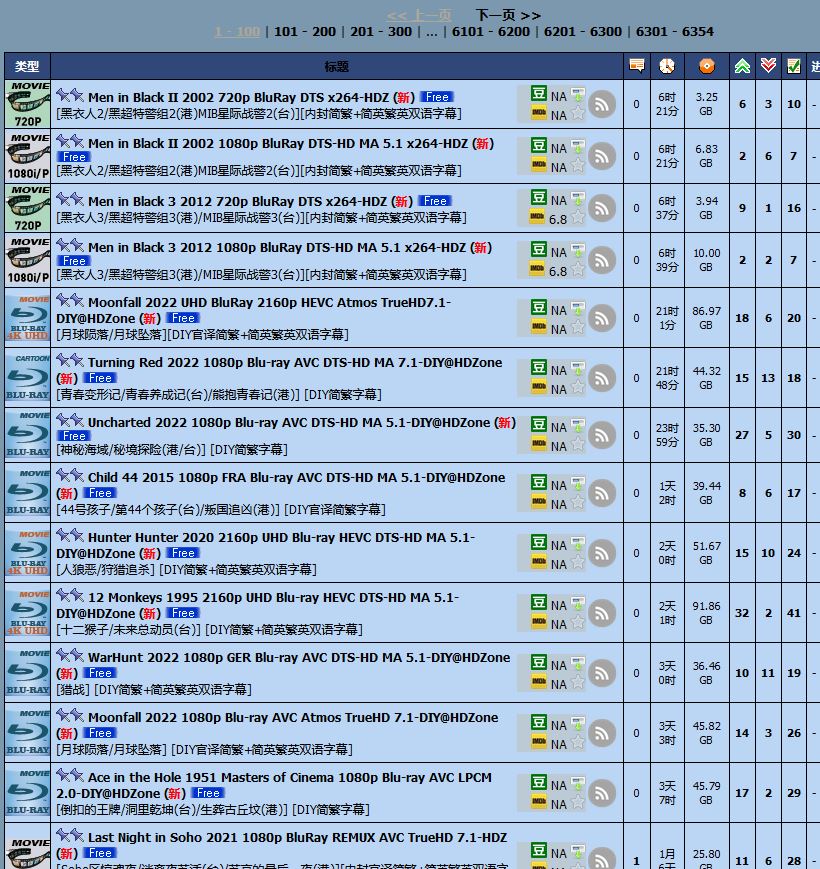
Task: Click the download icon in the Child 44 row
Action: click(578, 483)
